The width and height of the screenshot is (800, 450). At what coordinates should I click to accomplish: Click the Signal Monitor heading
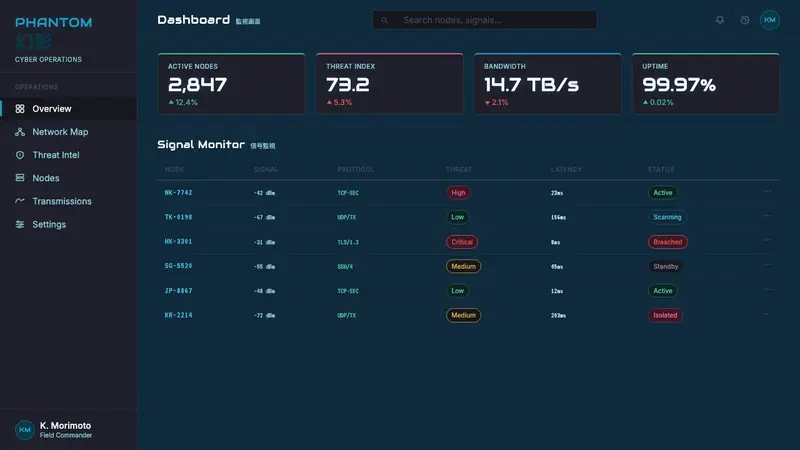[201, 144]
